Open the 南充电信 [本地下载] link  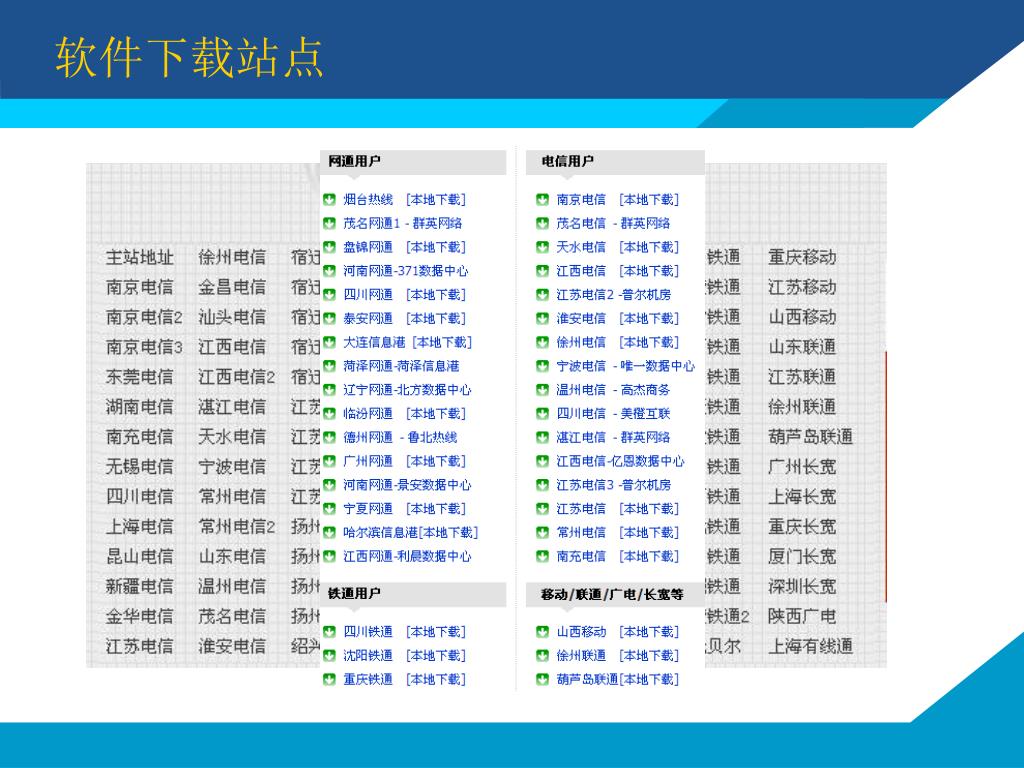617,556
